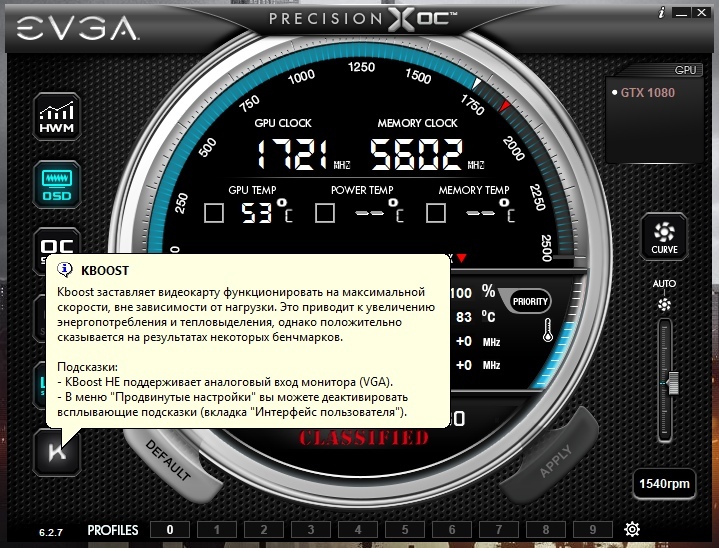Viewport: 719px width, 548px height.
Task: Minimize the Precision XOC window
Action: [x=681, y=13]
